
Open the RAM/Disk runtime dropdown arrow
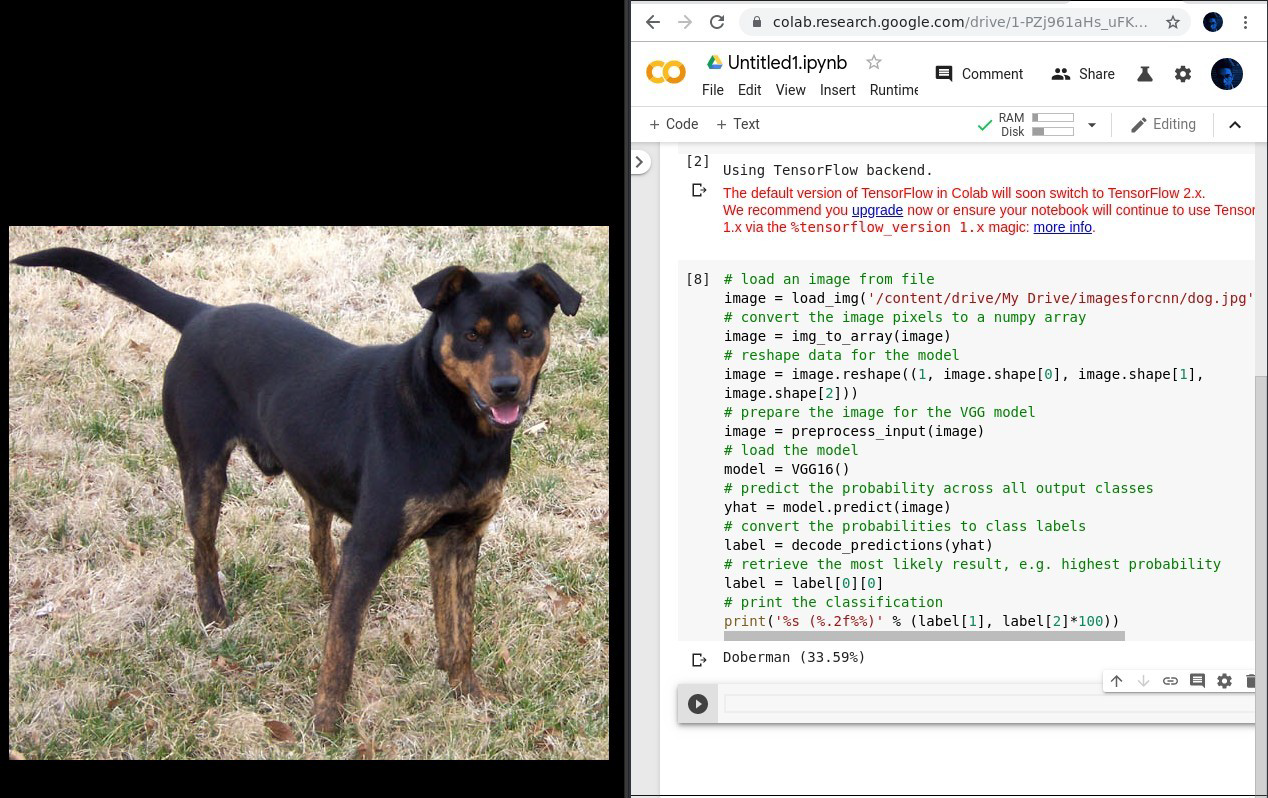click(x=1092, y=125)
